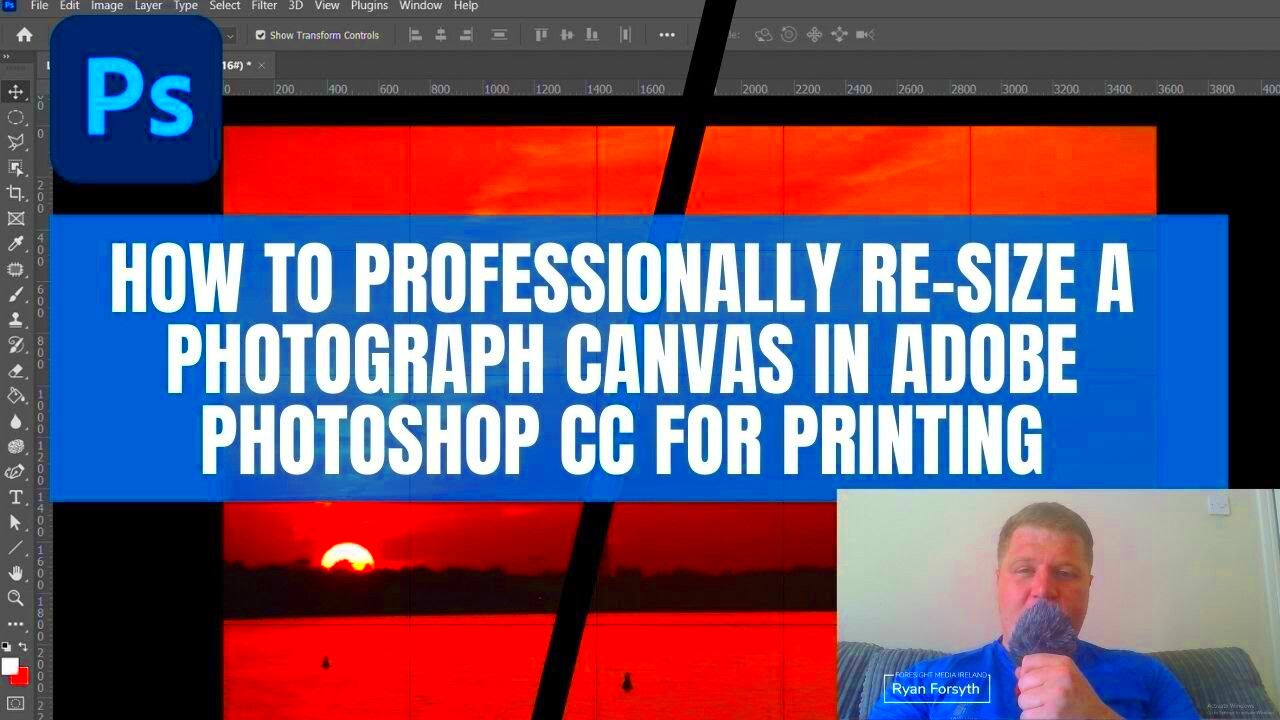Close the open document tab
This screenshot has height=720, width=1280.
[x=262, y=65]
